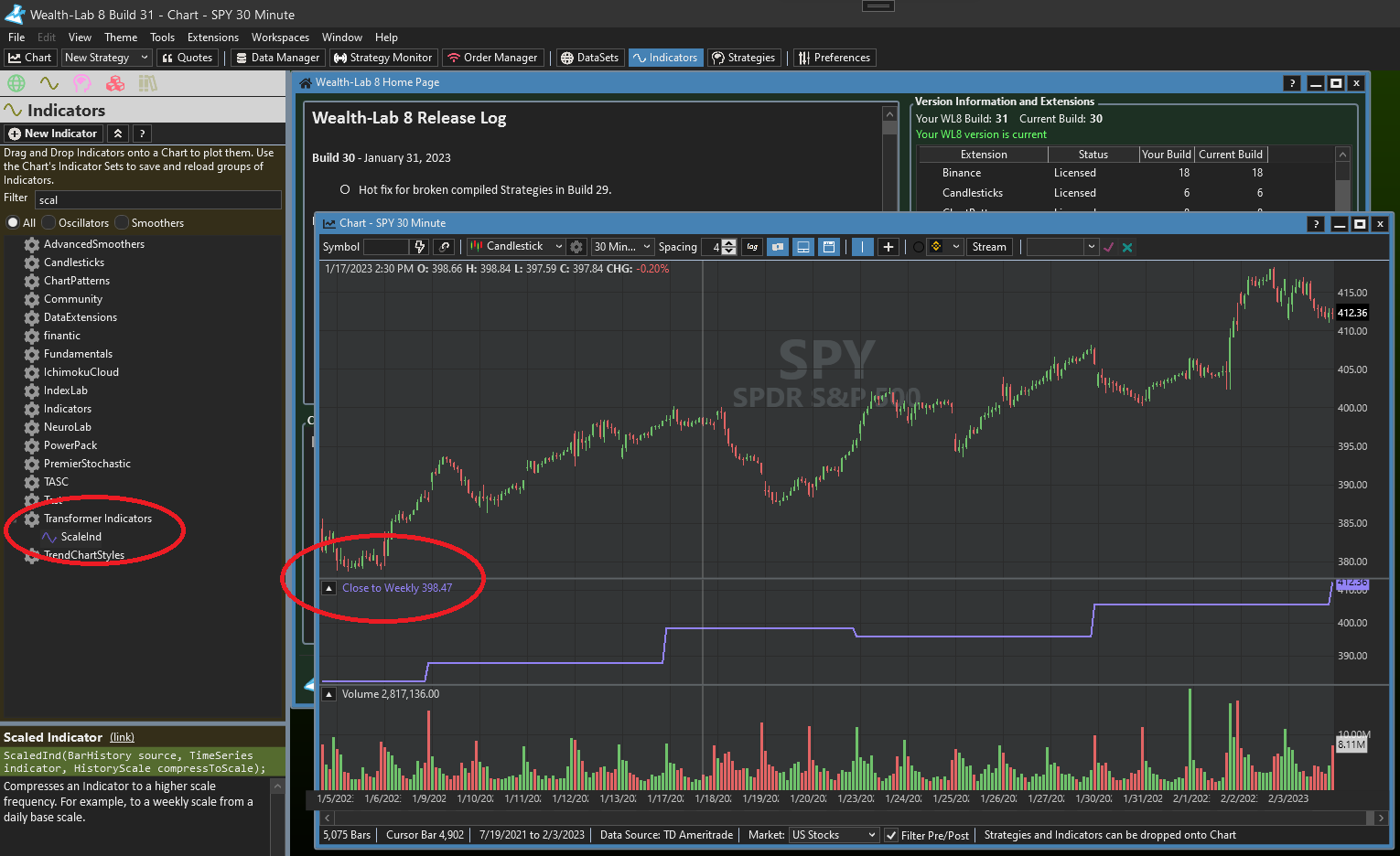Open the Order Manager
Screen dimensions: 1400x856
coord(492,58)
